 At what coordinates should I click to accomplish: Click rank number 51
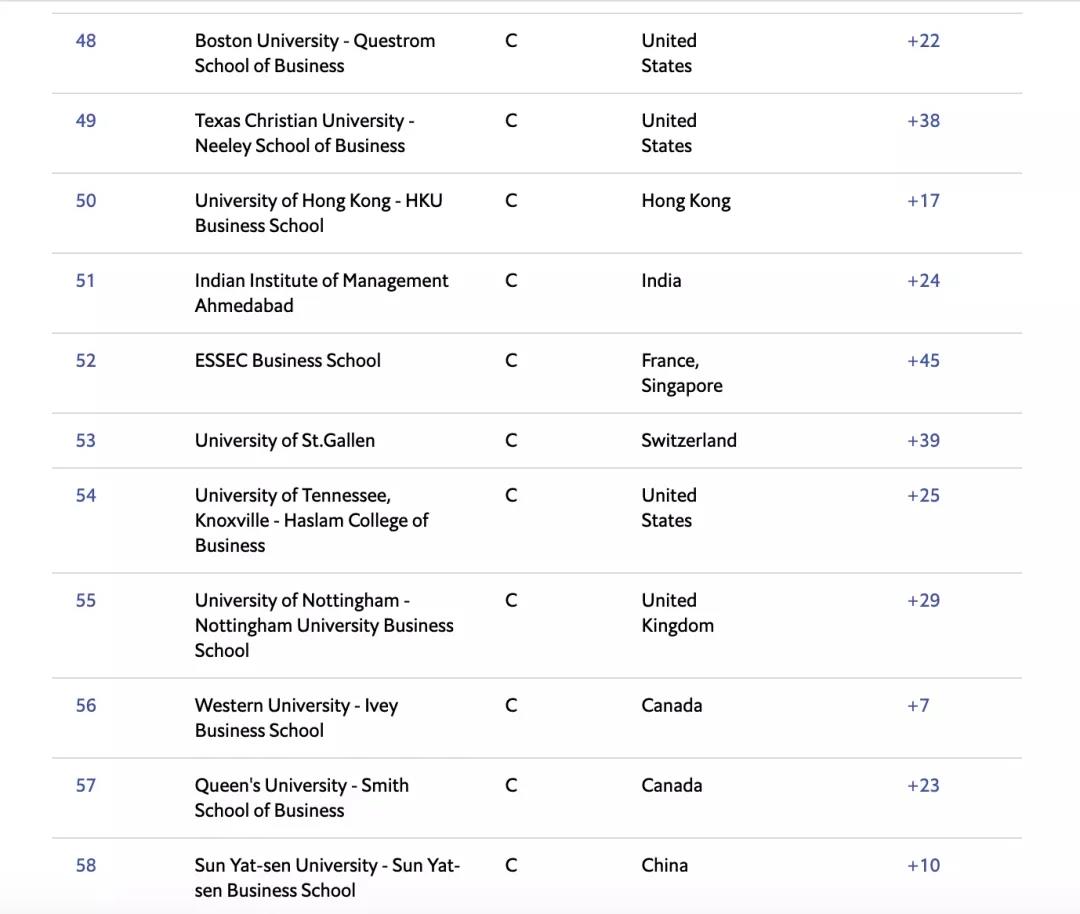tap(86, 281)
